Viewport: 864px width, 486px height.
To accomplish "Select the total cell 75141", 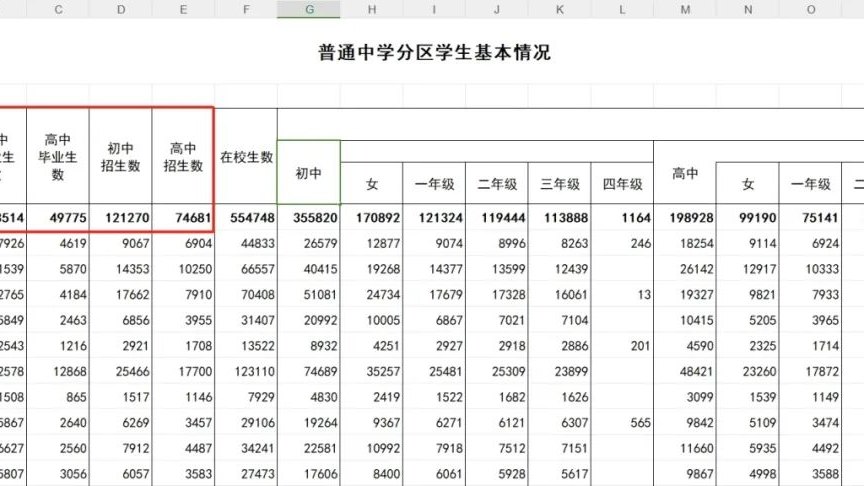I will (x=811, y=218).
